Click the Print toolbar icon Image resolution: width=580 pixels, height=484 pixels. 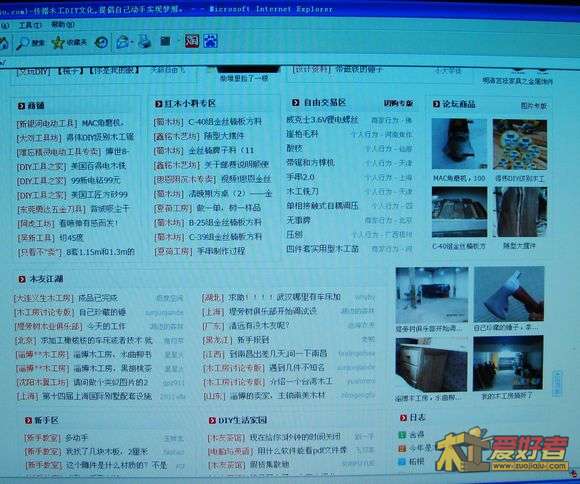tap(145, 41)
